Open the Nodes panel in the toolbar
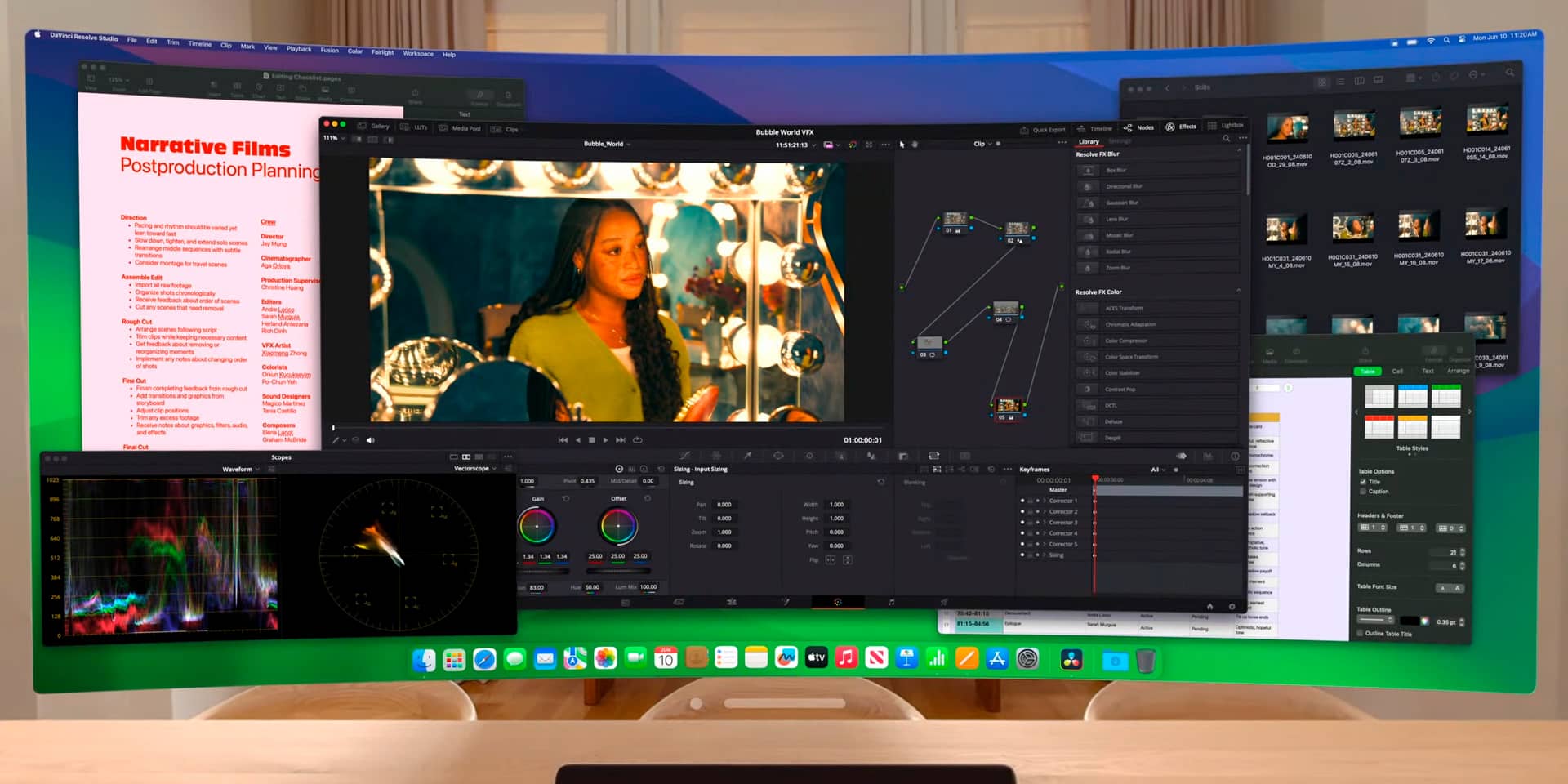 click(1140, 127)
